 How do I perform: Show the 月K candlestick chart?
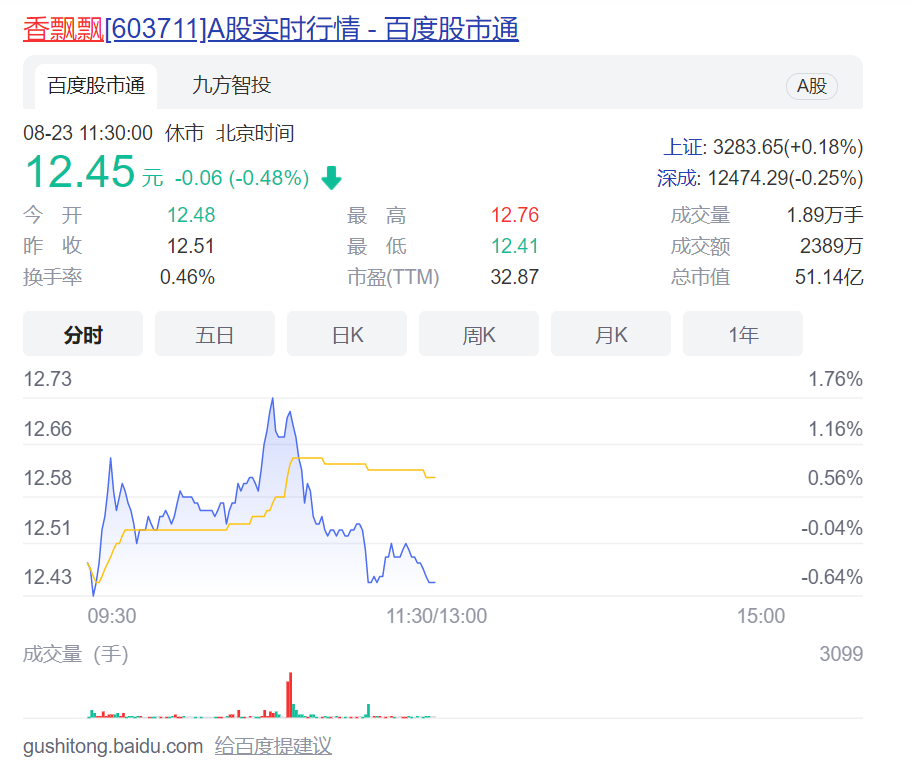pyautogui.click(x=611, y=334)
